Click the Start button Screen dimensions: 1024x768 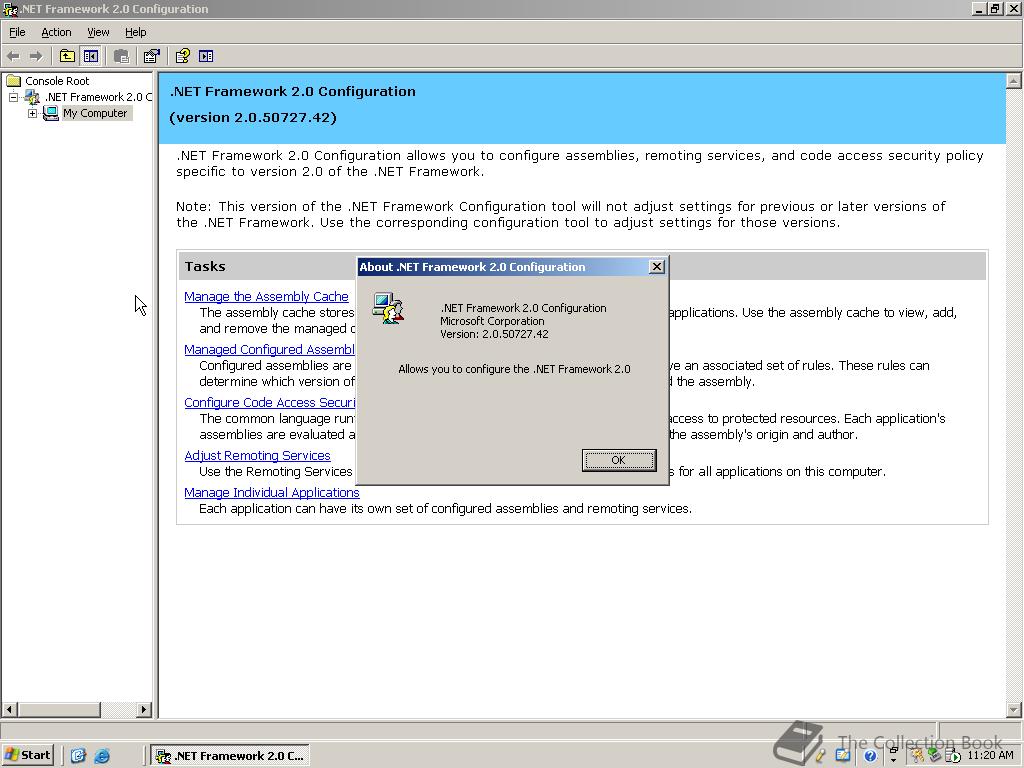click(x=27, y=756)
